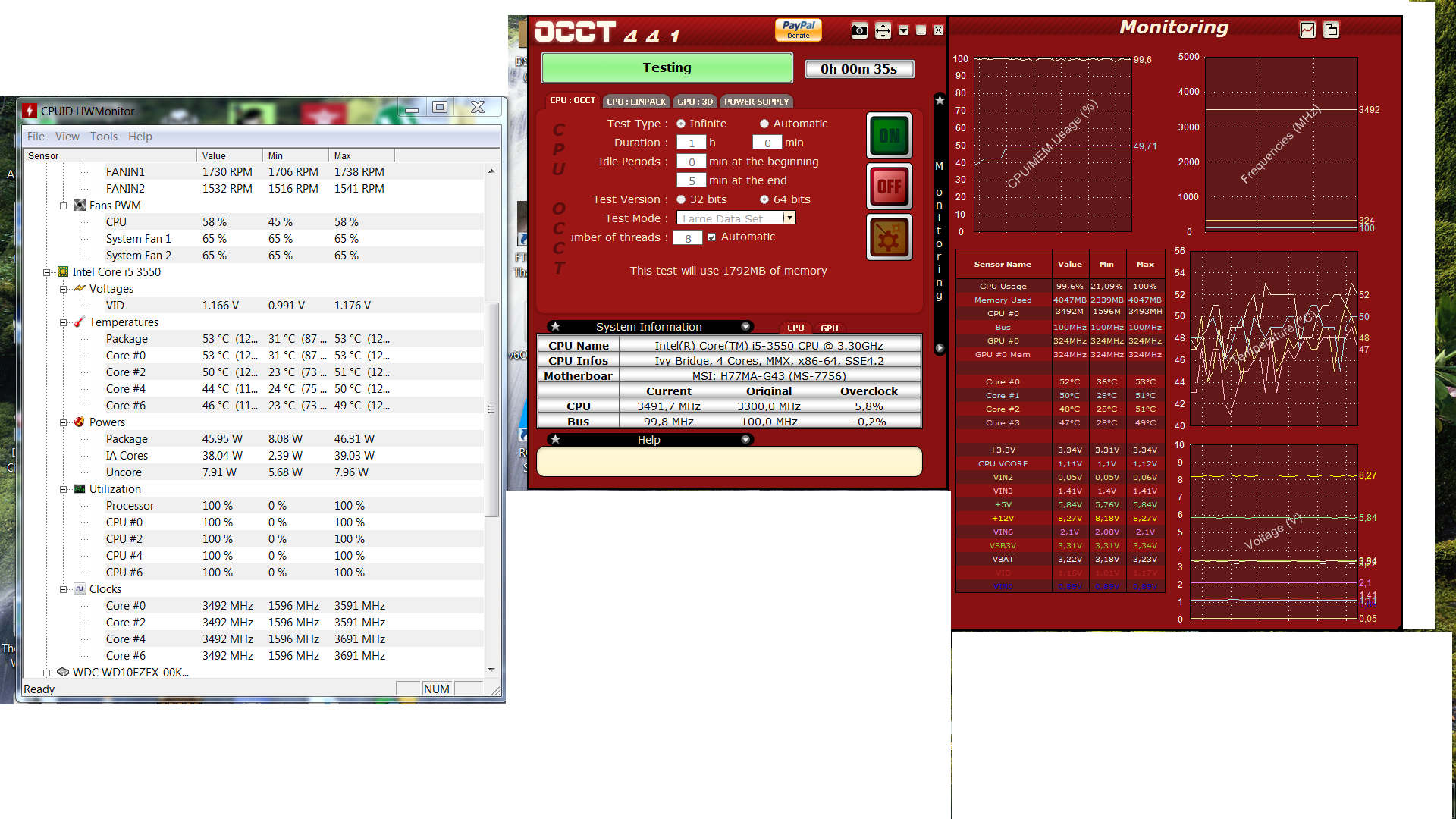Image resolution: width=1456 pixels, height=819 pixels.
Task: Open the Test Mode dropdown
Action: [x=789, y=218]
